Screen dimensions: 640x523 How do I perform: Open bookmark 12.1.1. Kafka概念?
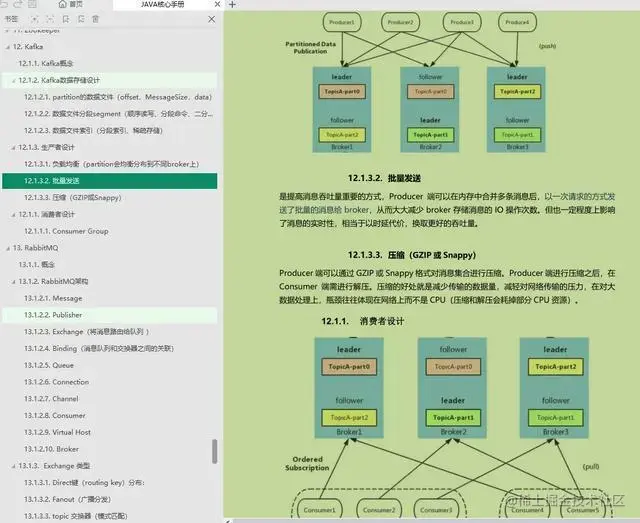pos(46,63)
